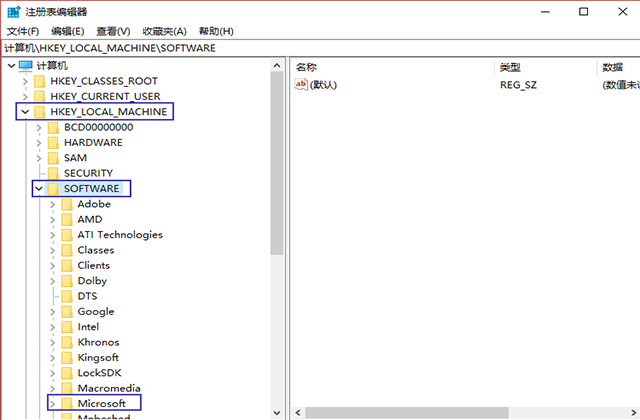This screenshot has width=640, height=420.
Task: Click the 计算机 computer icon
Action: click(x=26, y=66)
